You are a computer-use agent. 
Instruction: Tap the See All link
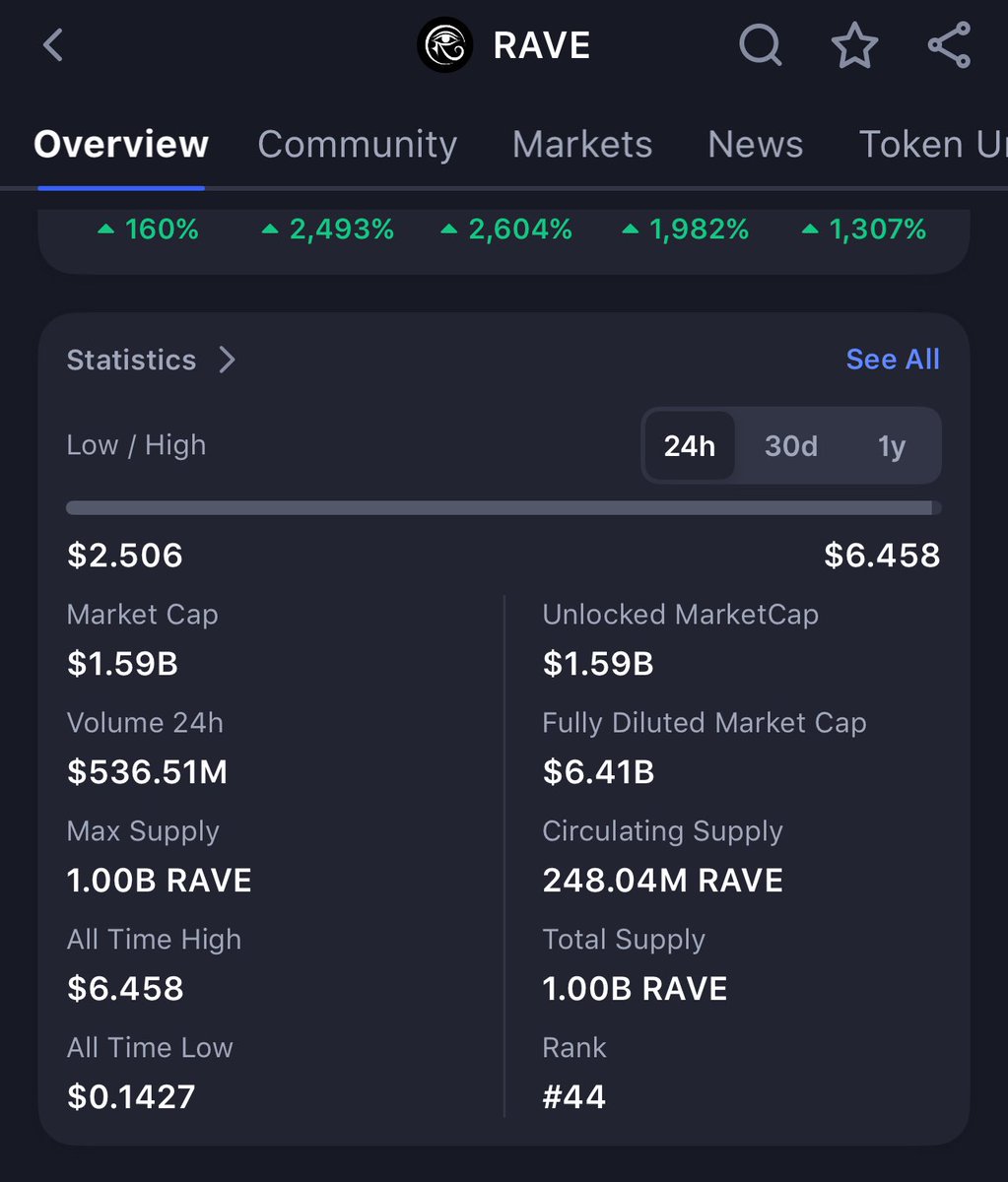tap(893, 360)
